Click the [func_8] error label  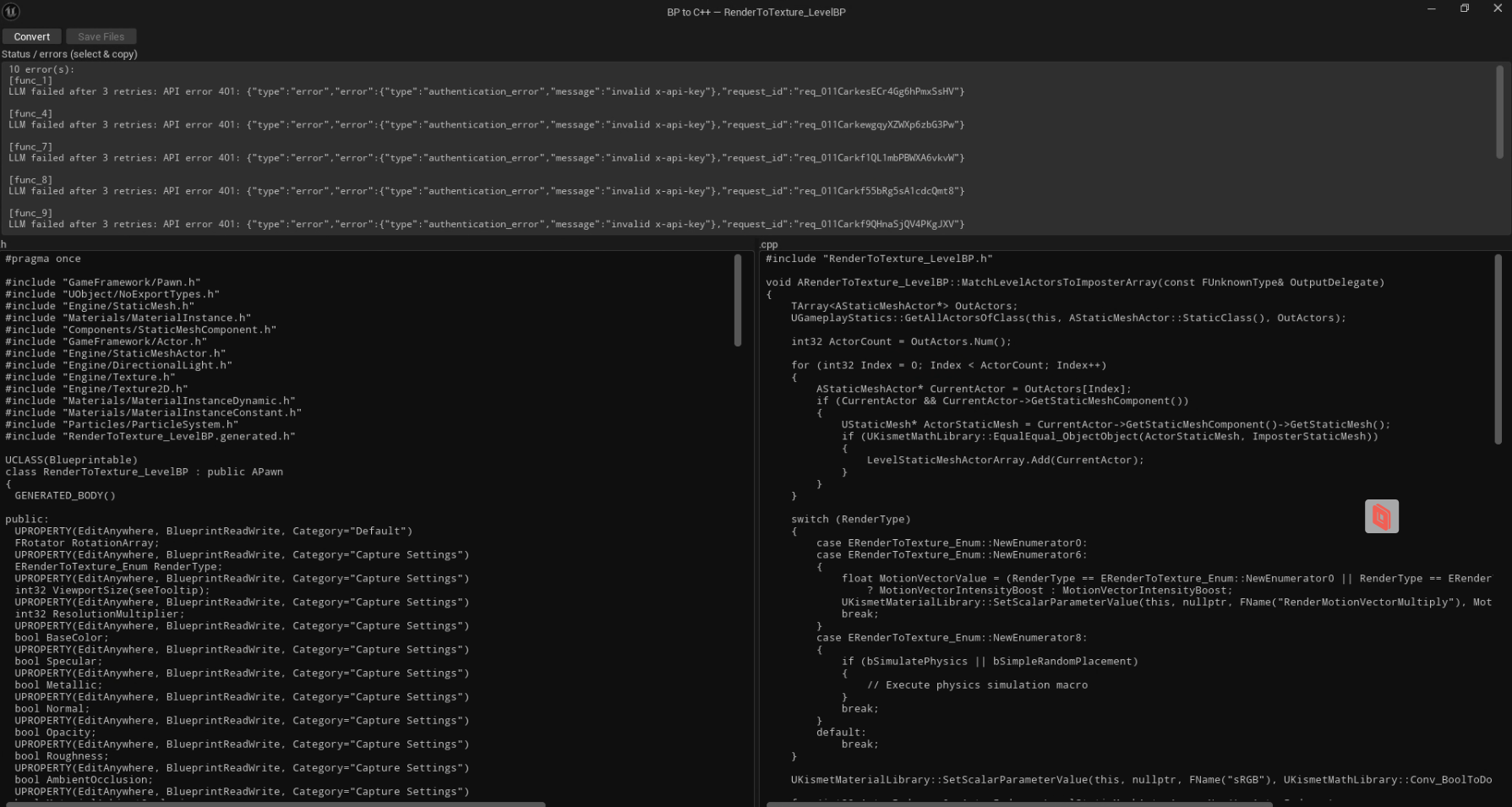pos(30,180)
